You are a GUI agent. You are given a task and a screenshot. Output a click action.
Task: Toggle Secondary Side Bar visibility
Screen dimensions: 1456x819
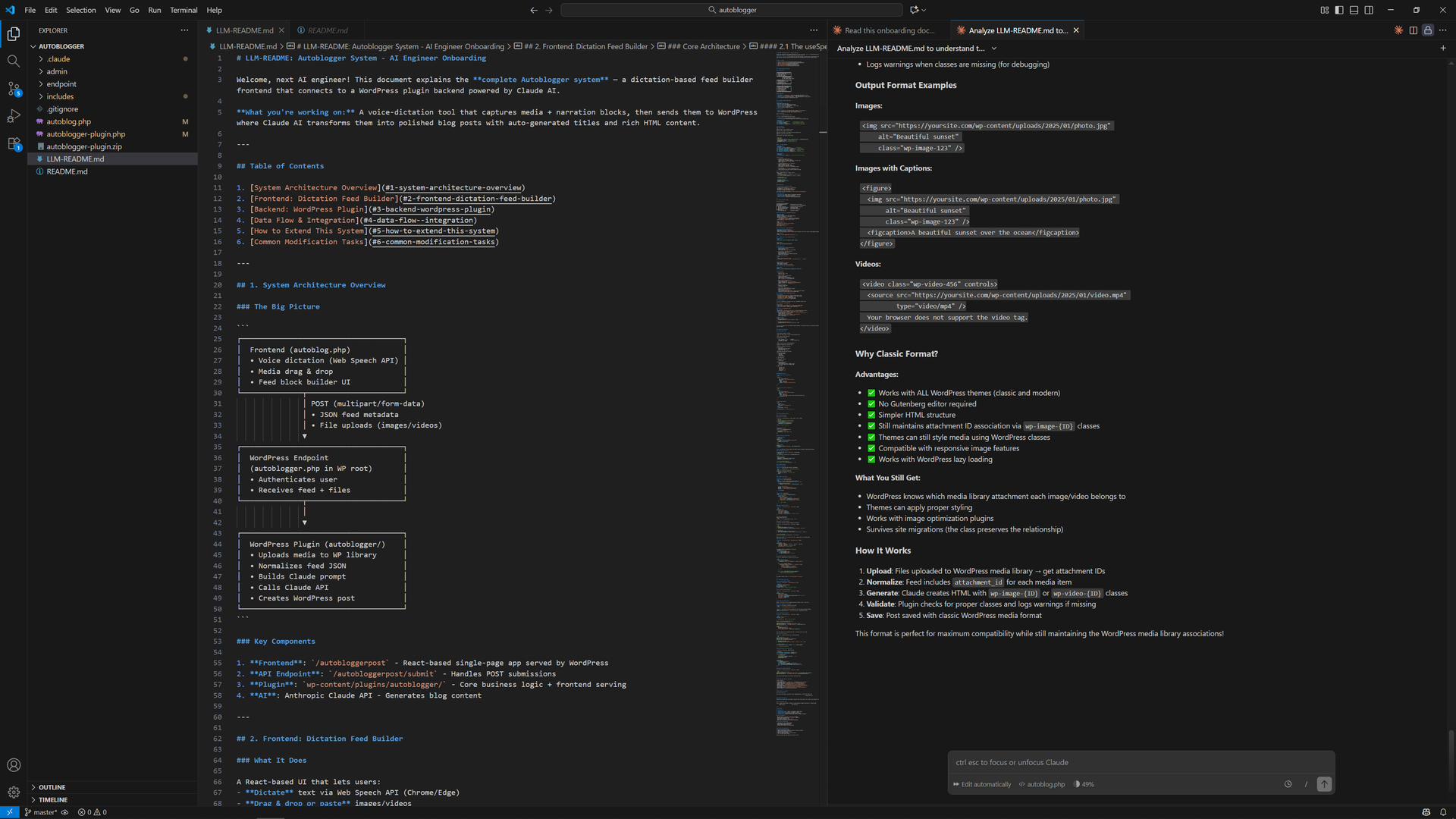[1369, 10]
